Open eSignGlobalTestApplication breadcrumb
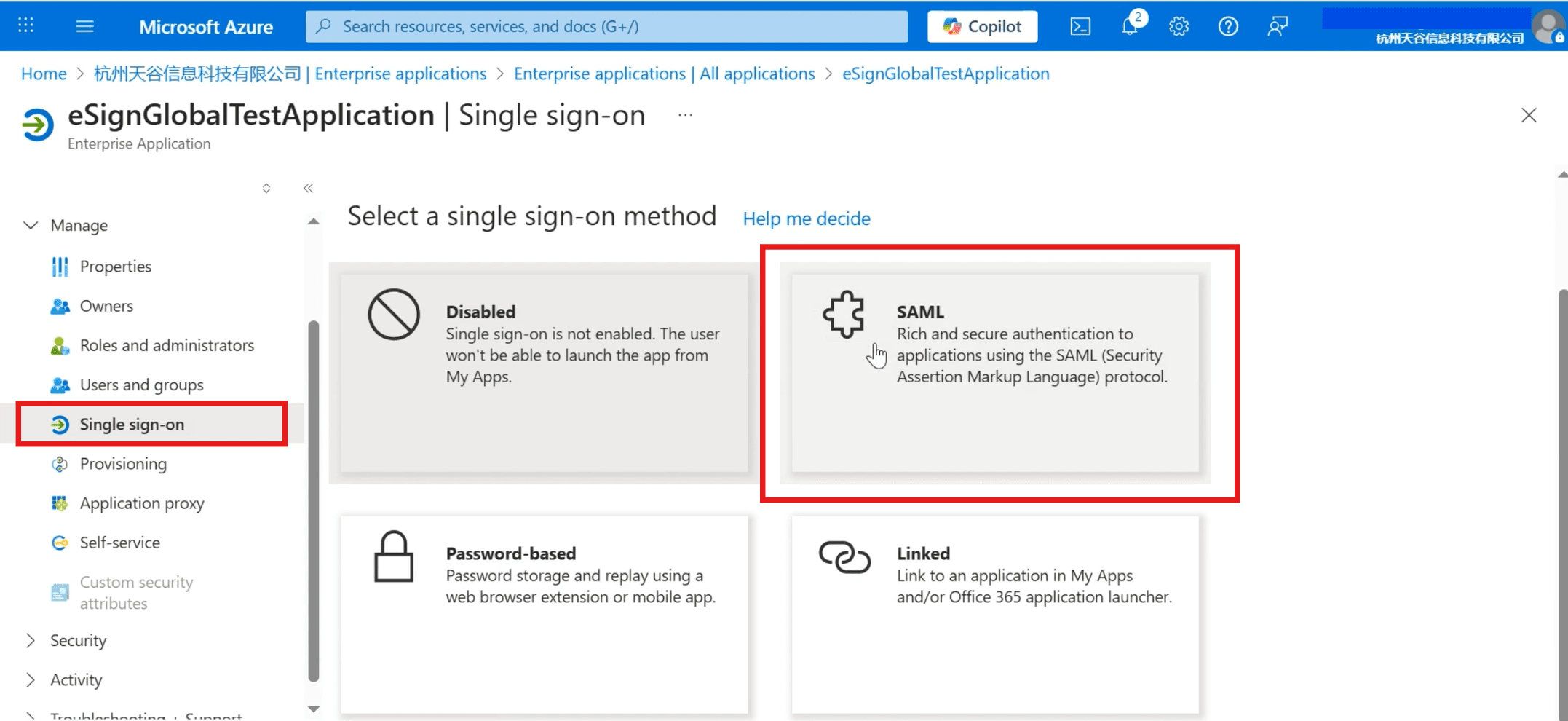Screen dimensions: 1568x721 click(946, 74)
